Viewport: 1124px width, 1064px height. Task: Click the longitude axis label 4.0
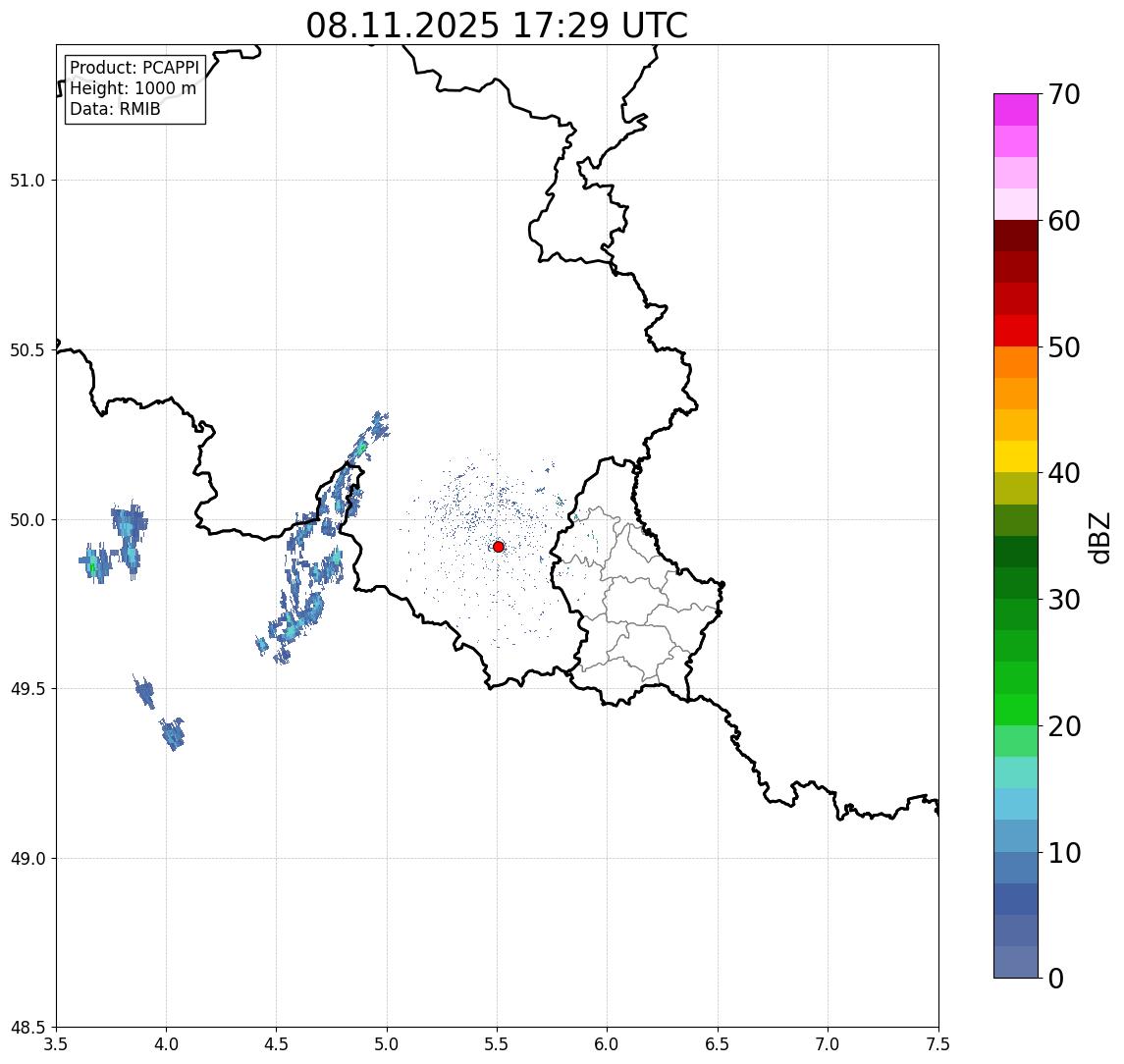click(166, 1044)
